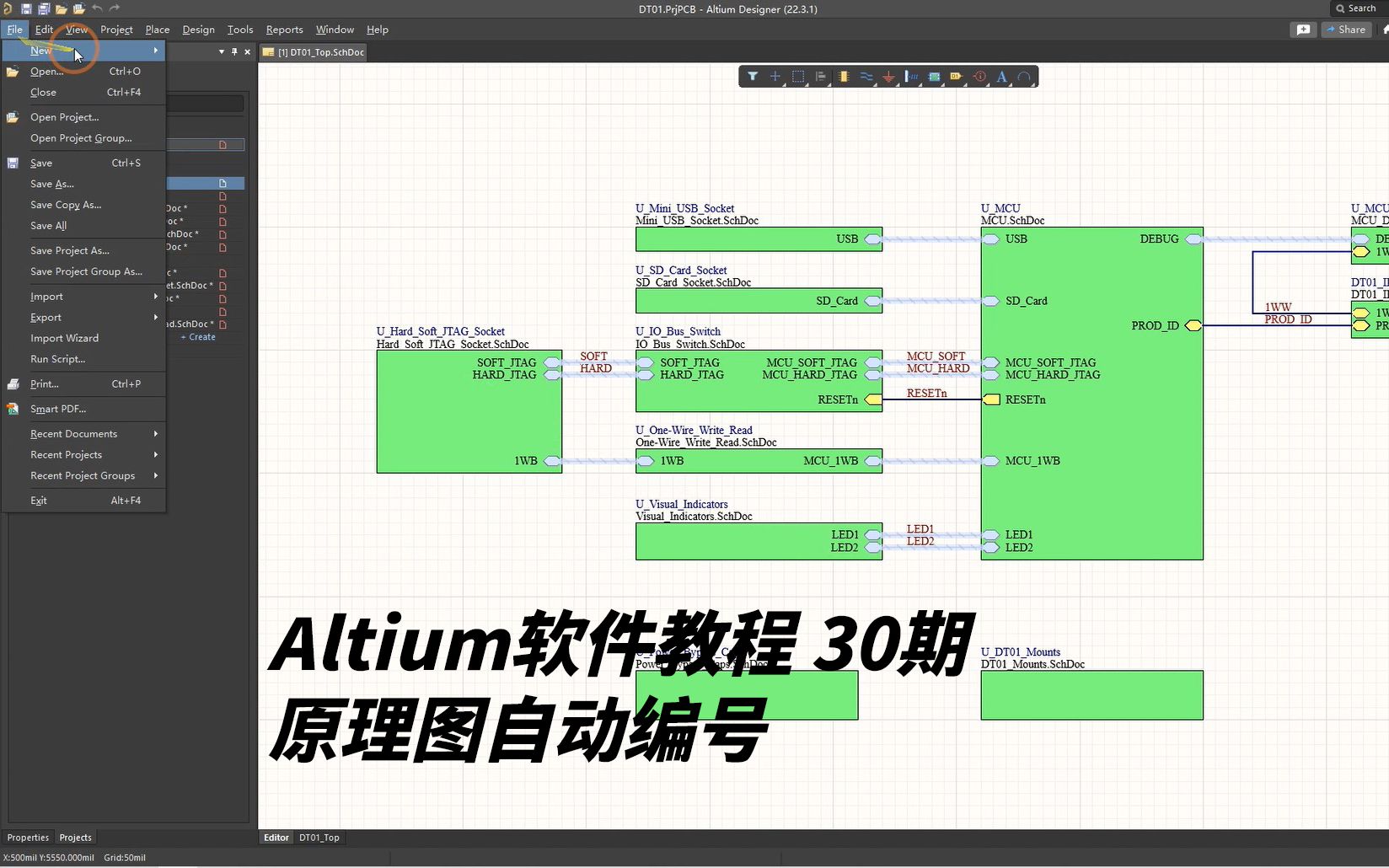This screenshot has width=1389, height=868.
Task: Open the Reports menu
Action: [285, 29]
